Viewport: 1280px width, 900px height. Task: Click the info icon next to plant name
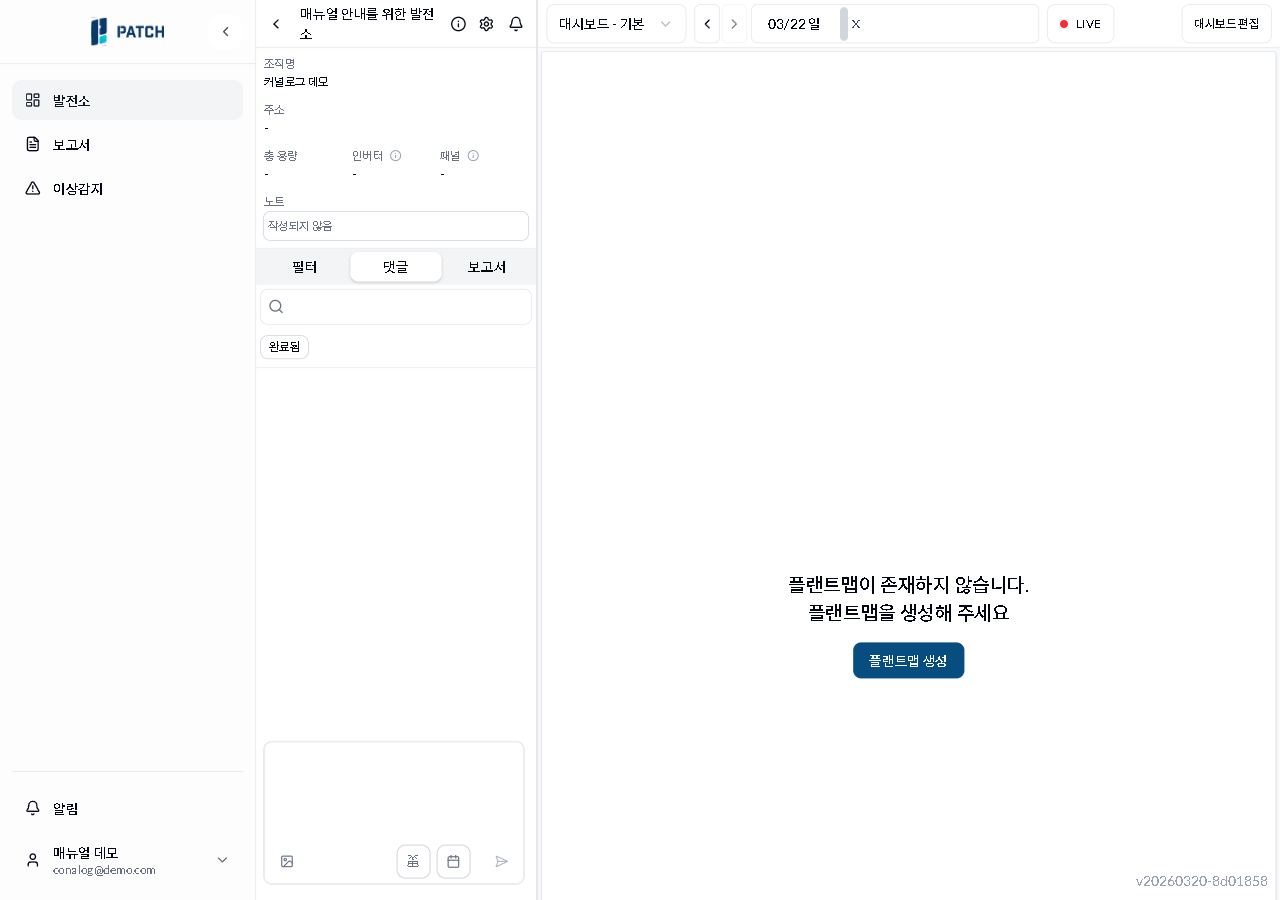[x=458, y=24]
